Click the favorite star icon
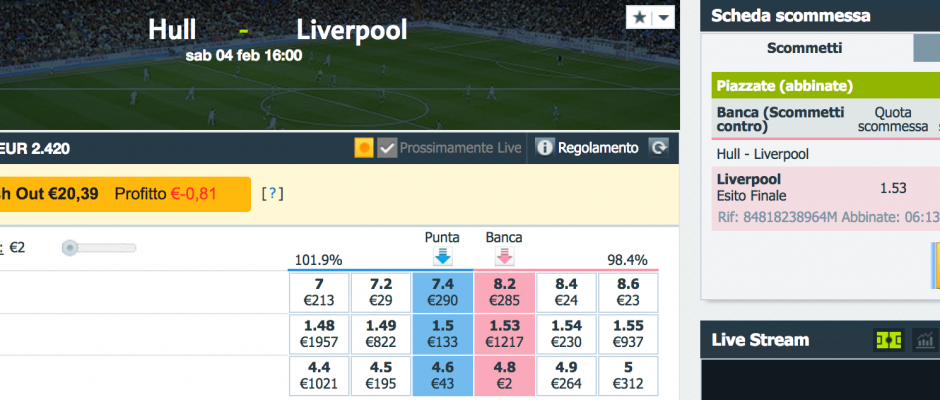 click(639, 17)
